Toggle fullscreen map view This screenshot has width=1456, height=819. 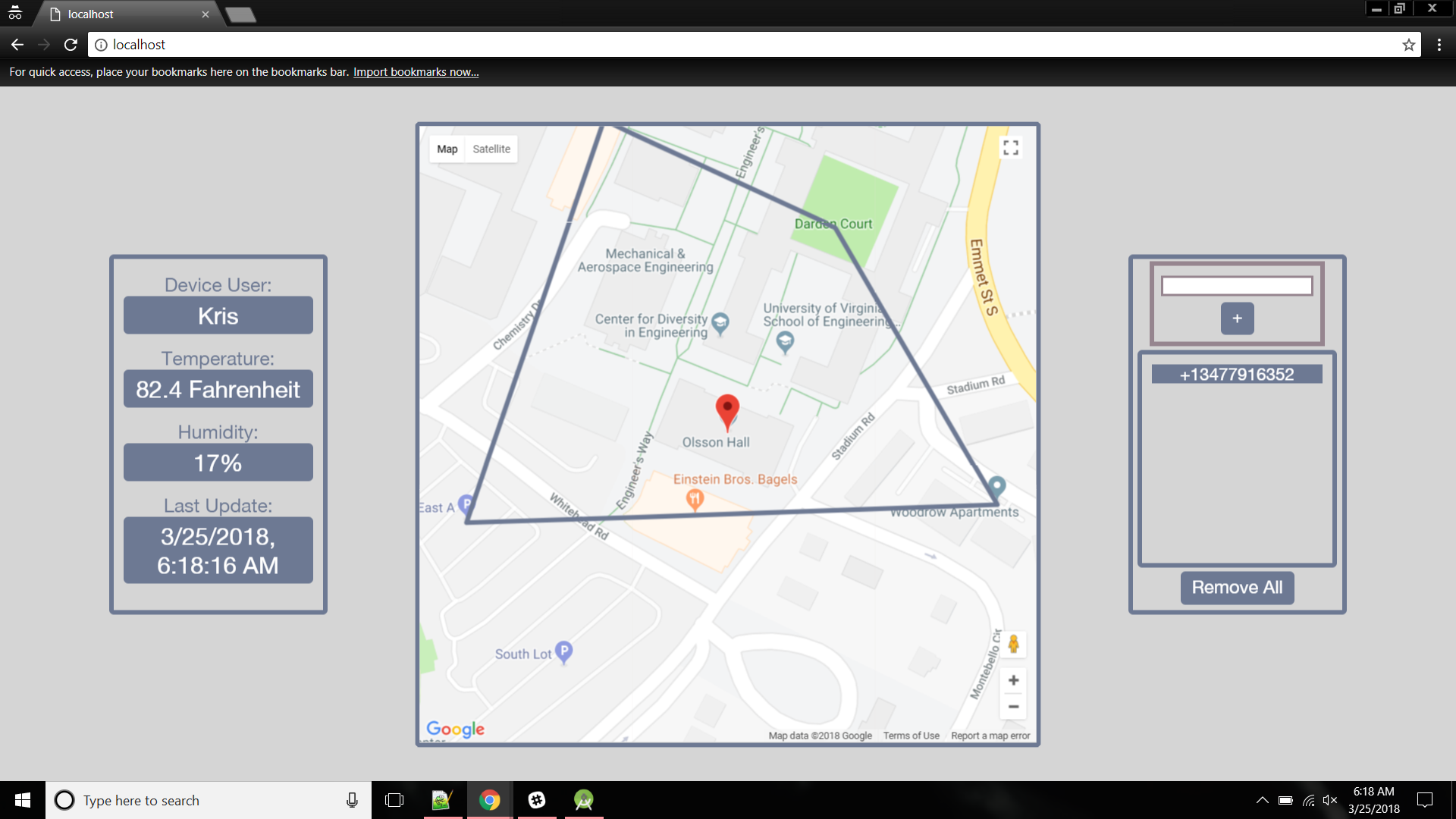[x=1011, y=147]
